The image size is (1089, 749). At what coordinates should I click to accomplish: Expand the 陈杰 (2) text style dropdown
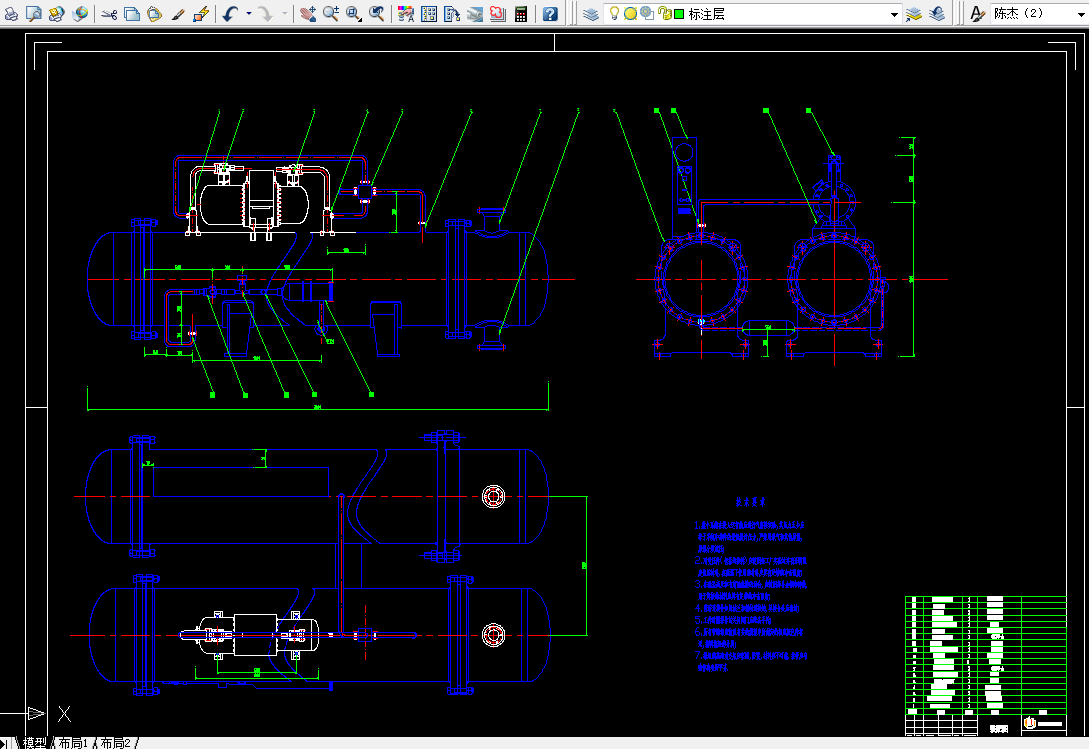click(1081, 14)
